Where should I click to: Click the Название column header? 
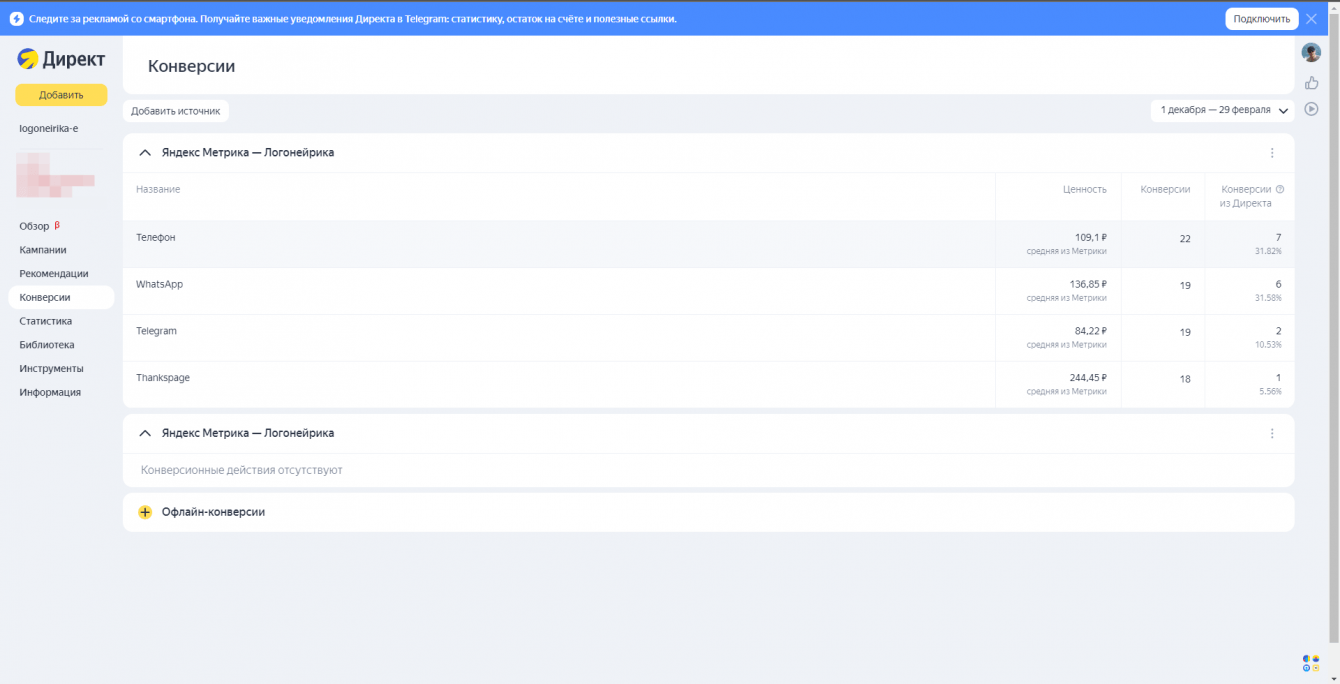click(x=158, y=189)
